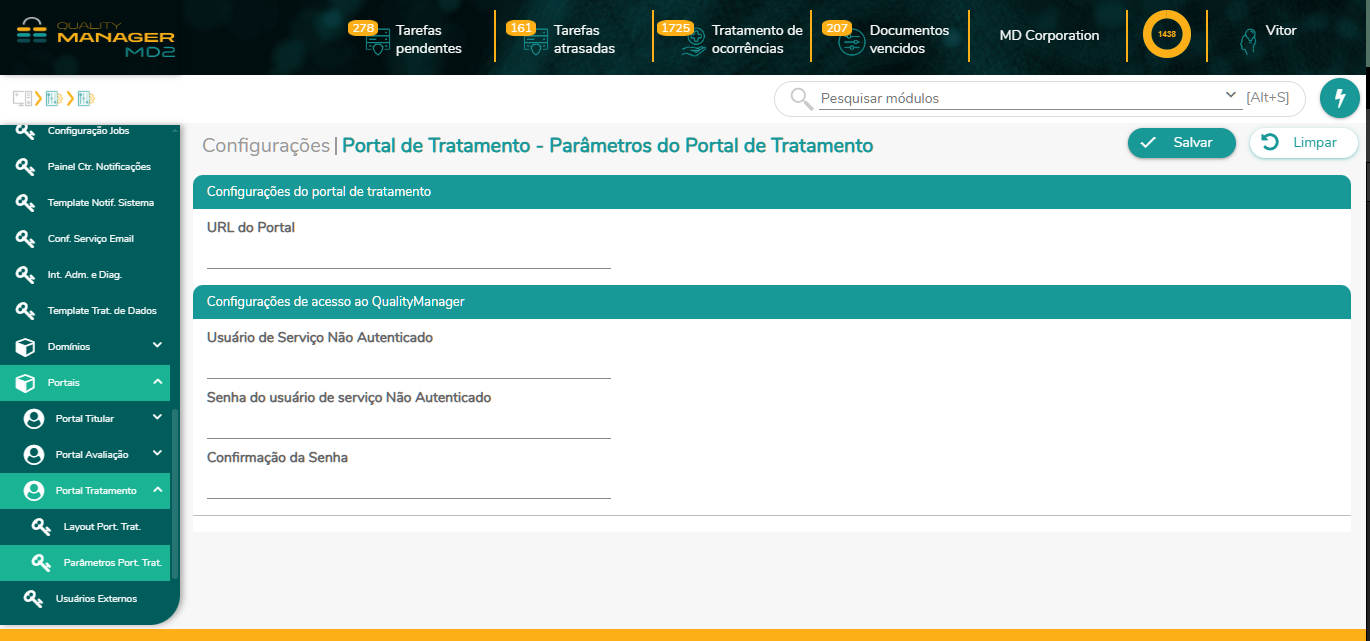This screenshot has height=641, width=1370.
Task: Focus Usuário de Serviço Não Autenticado field
Action: (x=408, y=365)
